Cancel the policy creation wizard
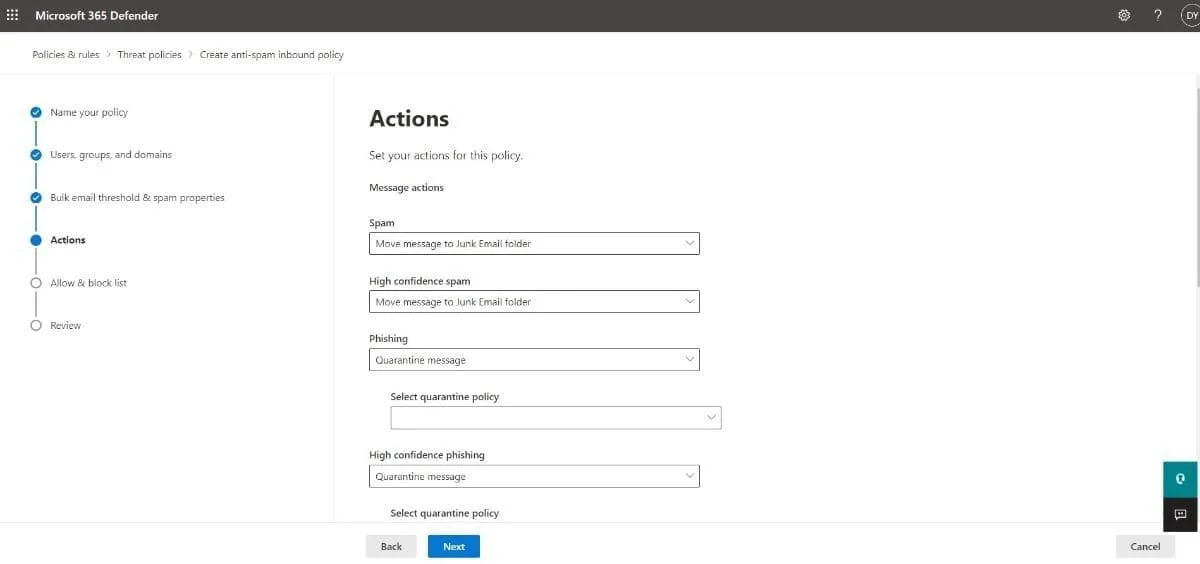This screenshot has height=564, width=1200. (x=1145, y=546)
